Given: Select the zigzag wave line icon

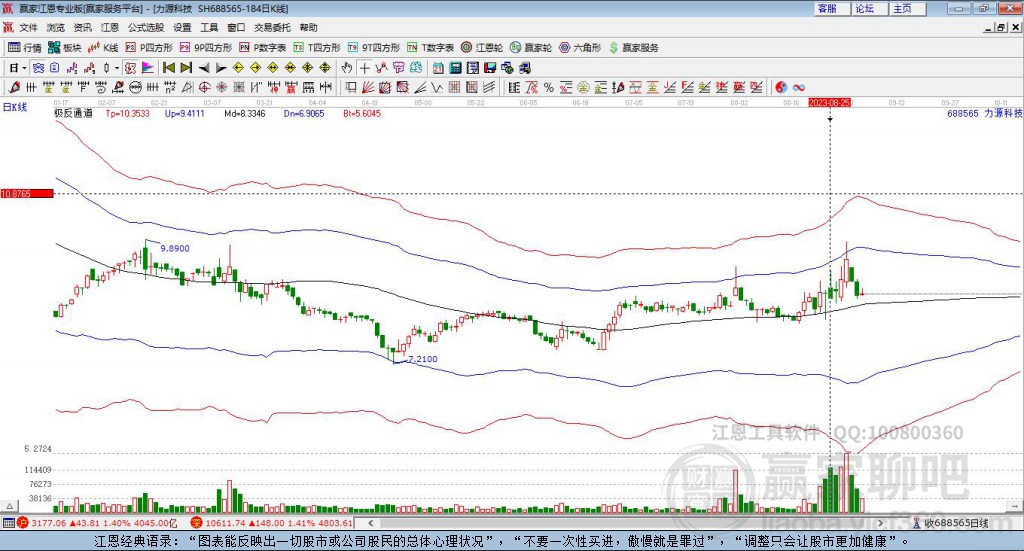Looking at the screenshot, I should point(437,87).
